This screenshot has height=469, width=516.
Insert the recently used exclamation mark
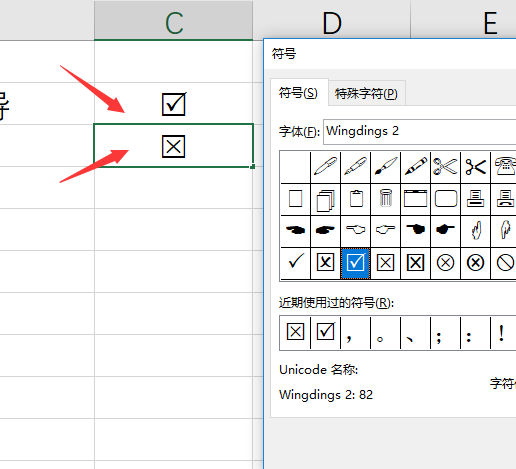pos(501,333)
